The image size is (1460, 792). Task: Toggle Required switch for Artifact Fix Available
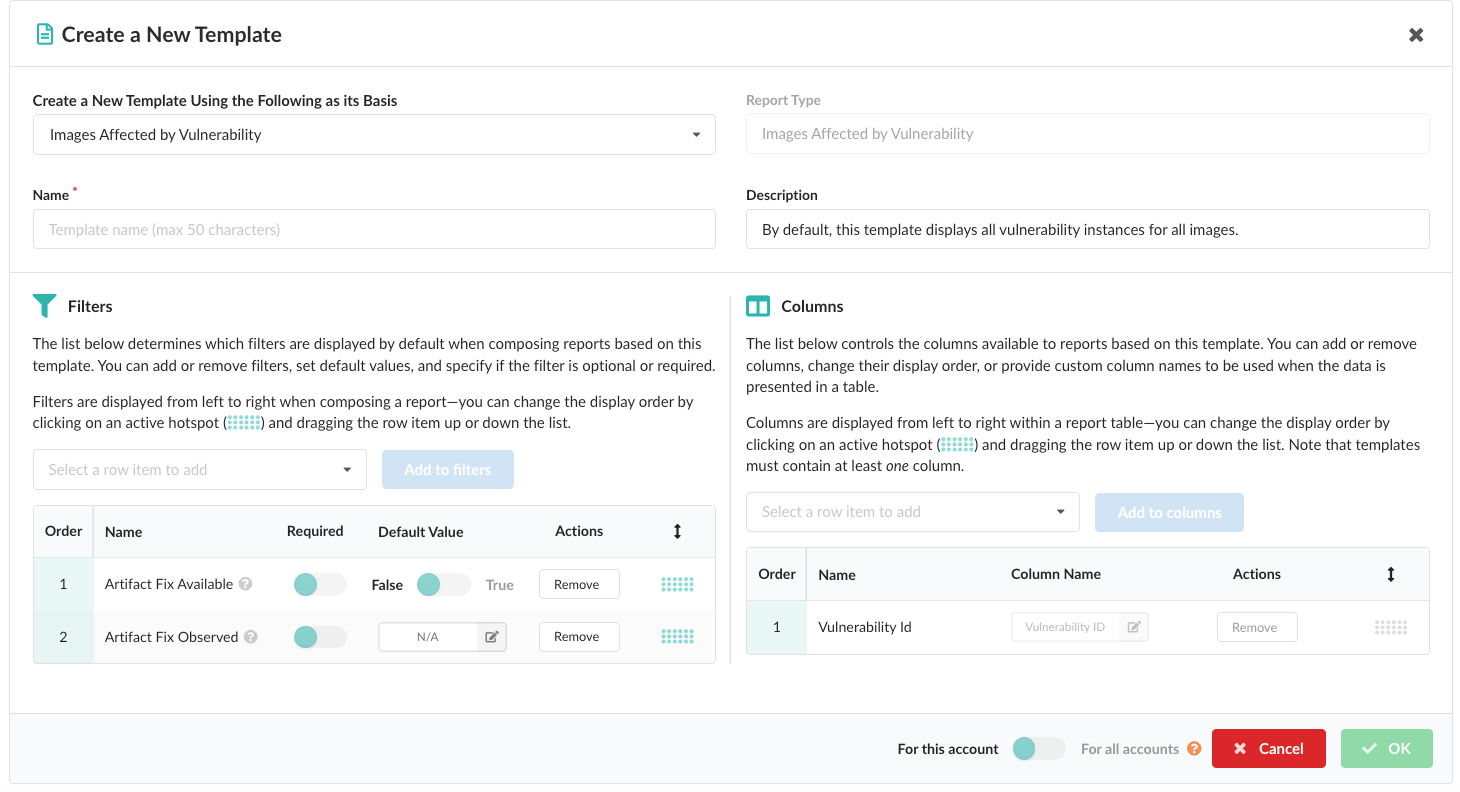click(x=319, y=584)
